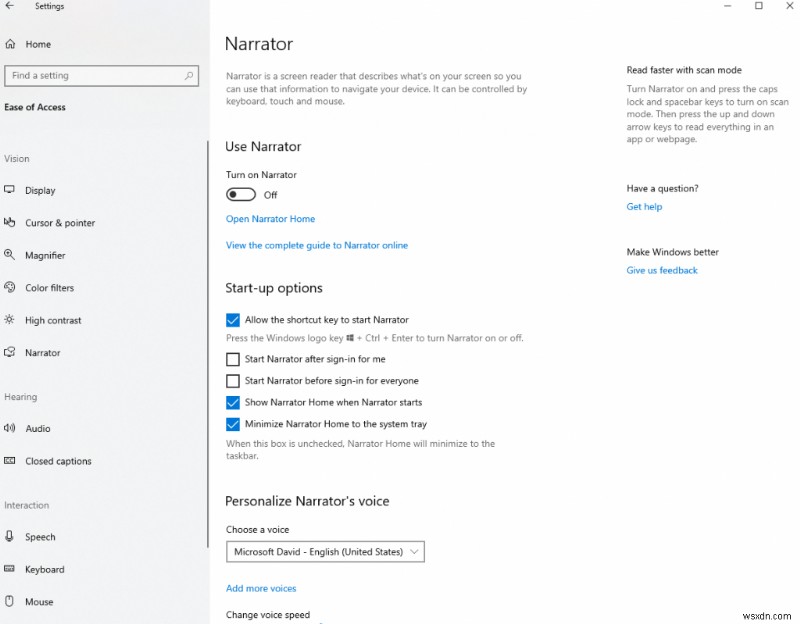Enable Start Narrator after sign-in for me
Viewport: 800px width, 624px height.
[x=232, y=359]
